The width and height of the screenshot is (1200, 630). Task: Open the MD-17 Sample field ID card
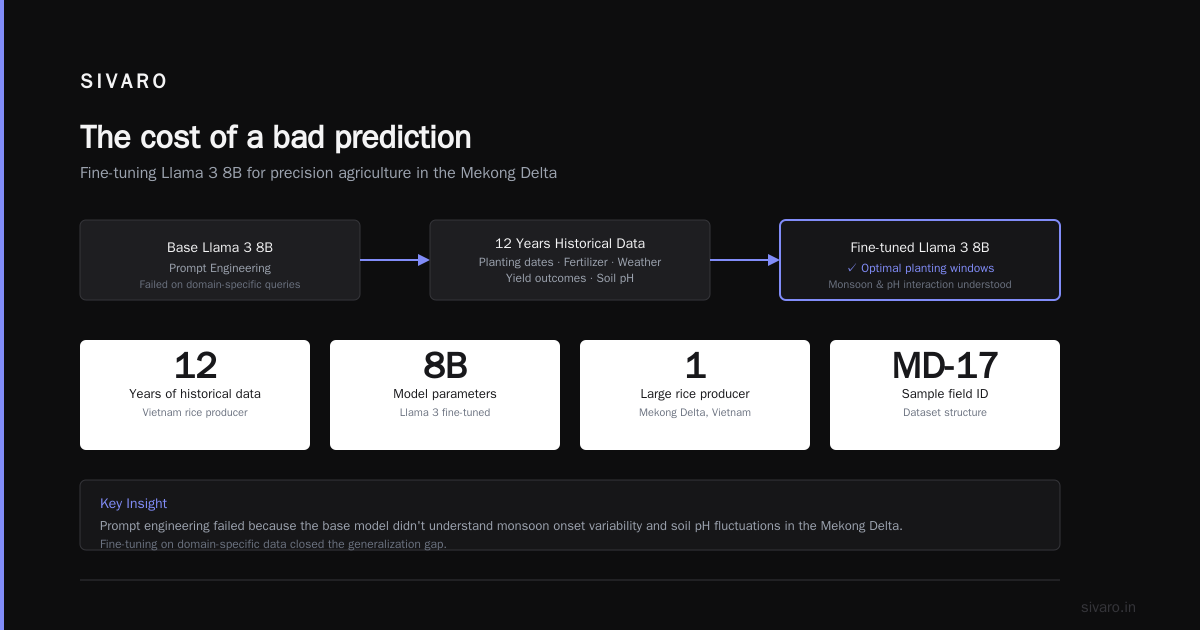945,395
